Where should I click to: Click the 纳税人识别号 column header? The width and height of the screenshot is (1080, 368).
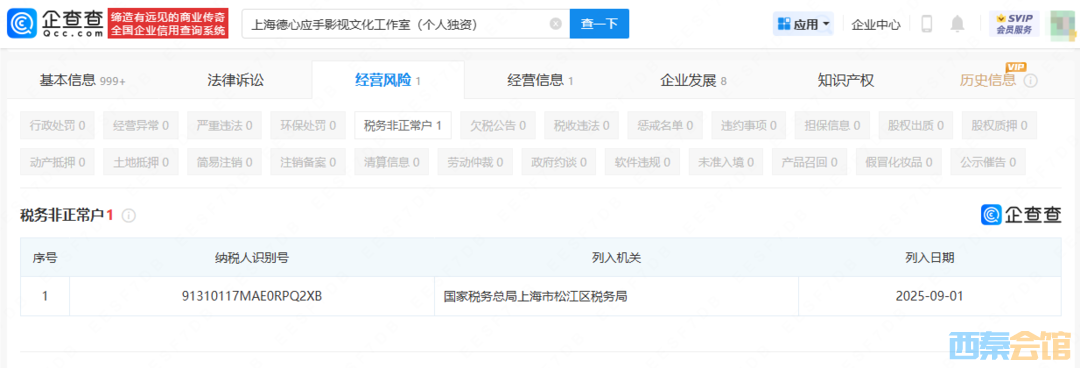(x=252, y=258)
